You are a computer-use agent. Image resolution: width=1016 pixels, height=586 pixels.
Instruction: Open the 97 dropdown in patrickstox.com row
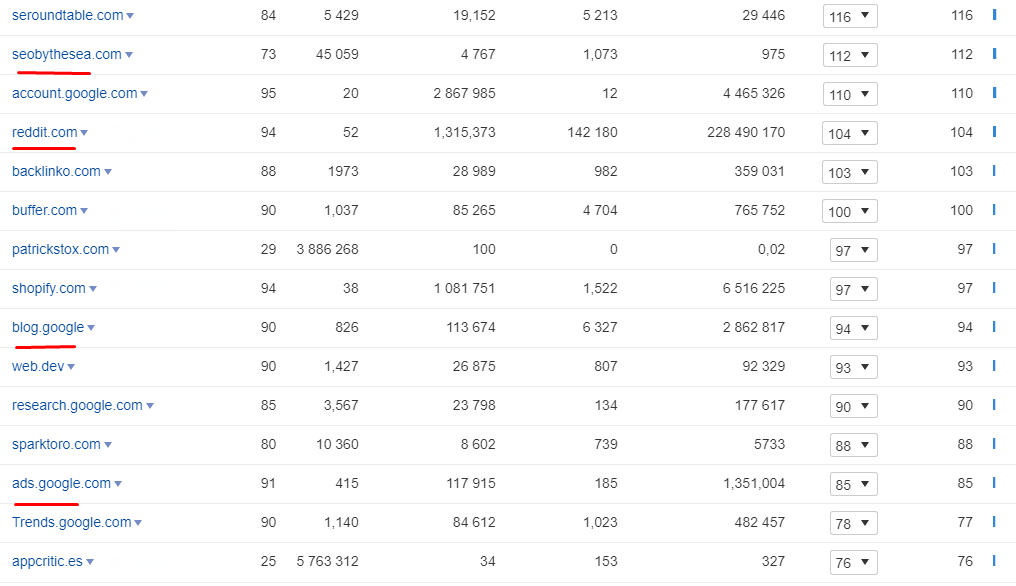(853, 251)
